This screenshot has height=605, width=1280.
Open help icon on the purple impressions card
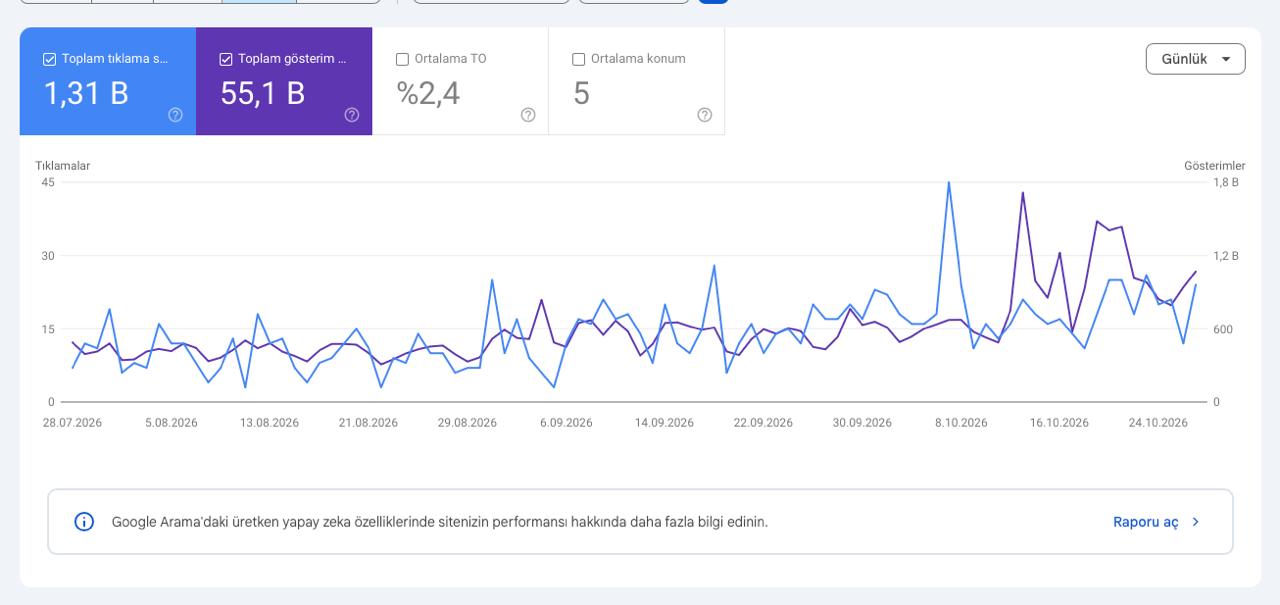click(x=352, y=115)
